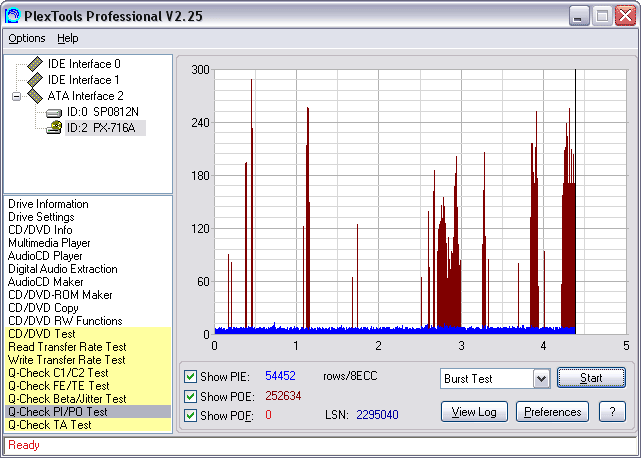
Task: Click the black position marker line in graph
Action: point(576,202)
